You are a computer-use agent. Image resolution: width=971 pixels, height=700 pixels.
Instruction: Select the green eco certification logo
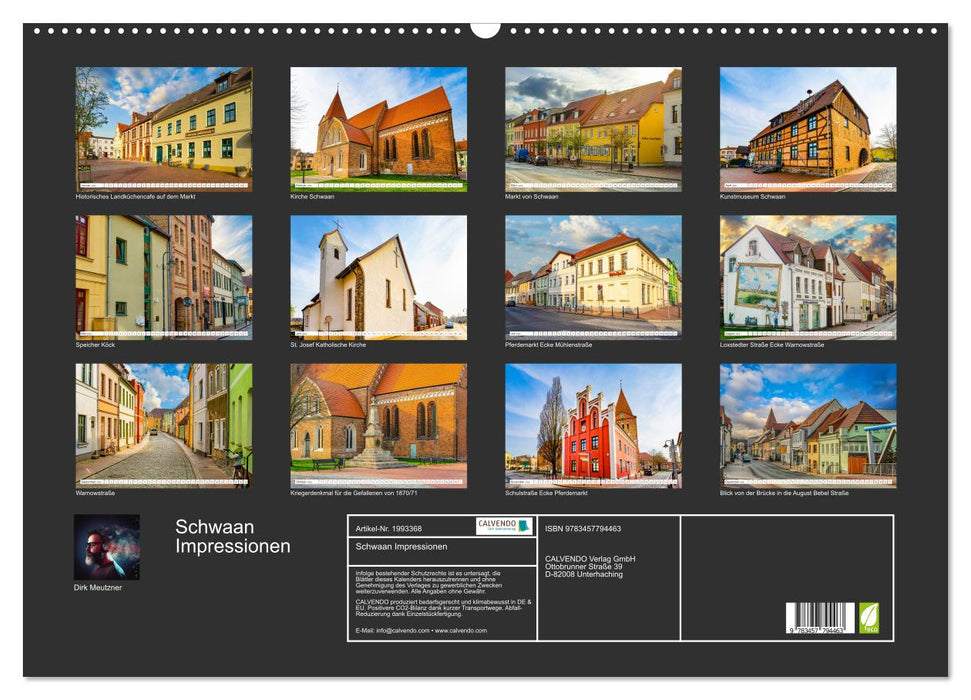pyautogui.click(x=869, y=619)
